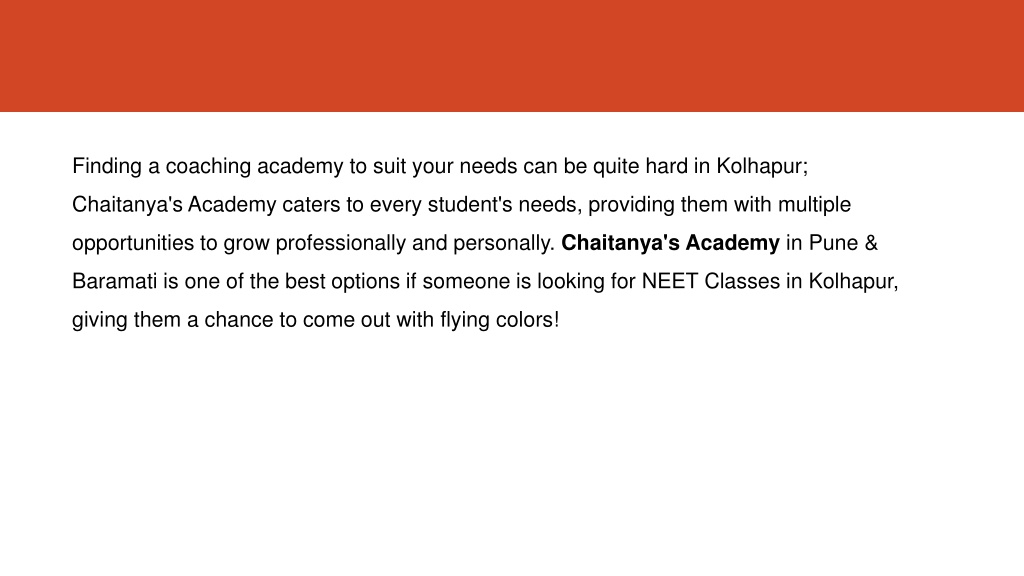1024x576 pixels.
Task: Click the word Classes after NEET
Action: coord(742,281)
